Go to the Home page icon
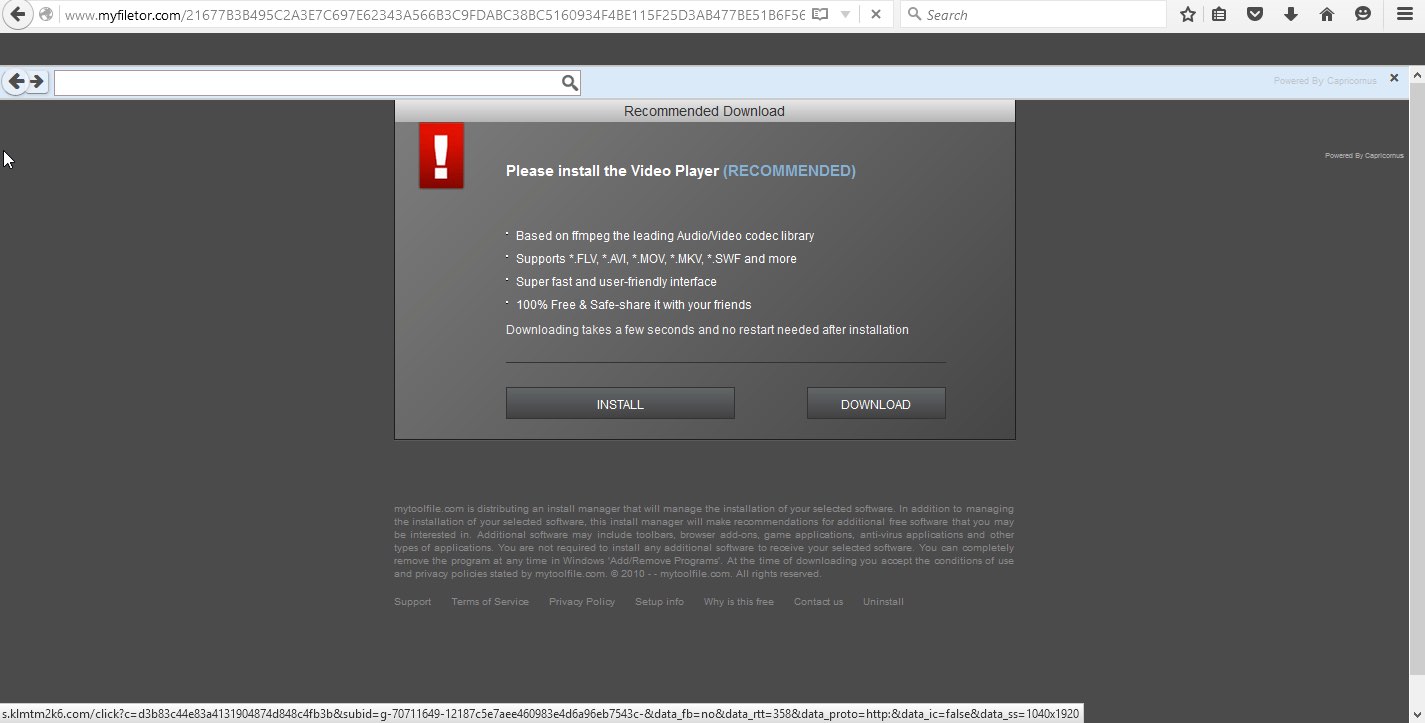This screenshot has width=1425, height=723. click(x=1327, y=15)
